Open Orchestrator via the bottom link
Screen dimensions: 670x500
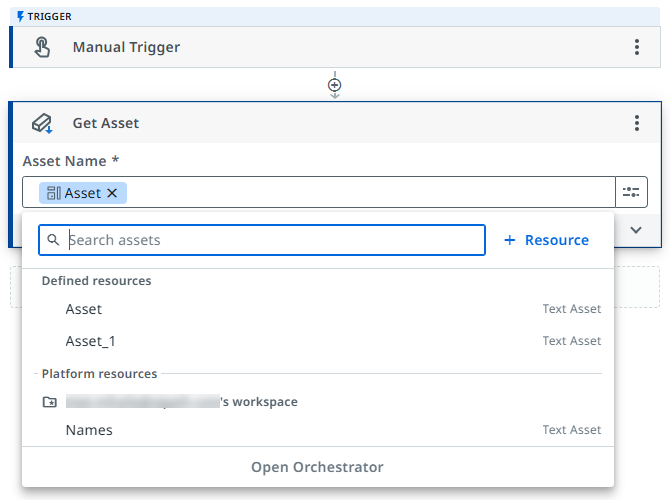317,467
